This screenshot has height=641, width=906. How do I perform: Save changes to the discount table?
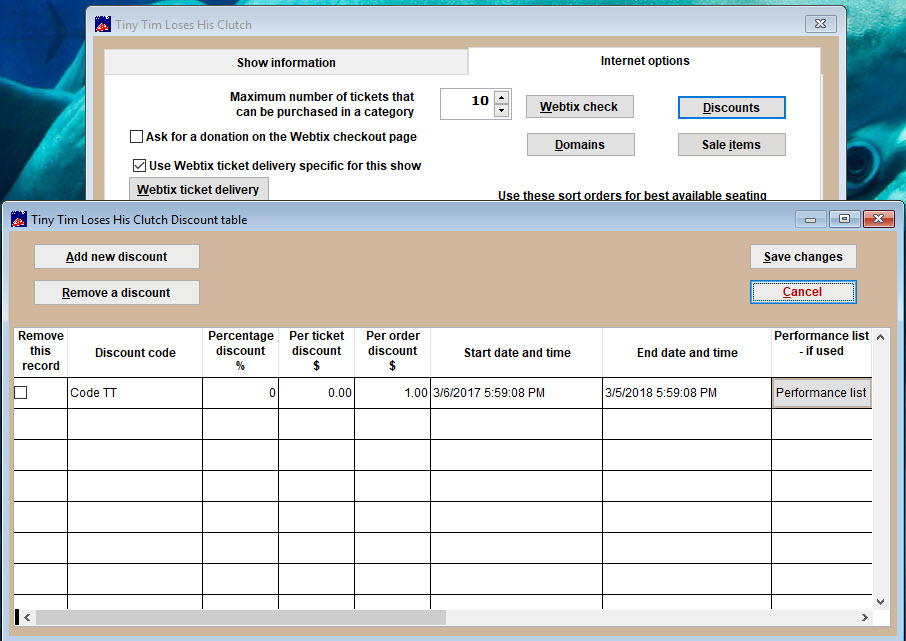coord(803,257)
